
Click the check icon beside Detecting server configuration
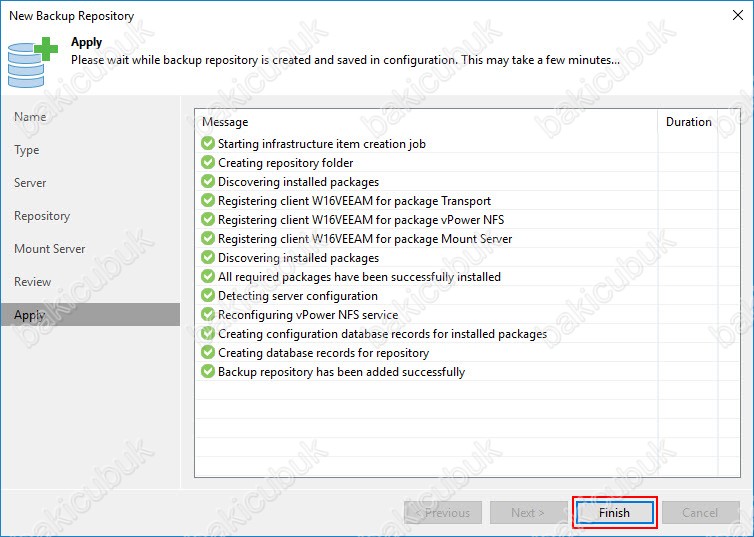tap(208, 295)
